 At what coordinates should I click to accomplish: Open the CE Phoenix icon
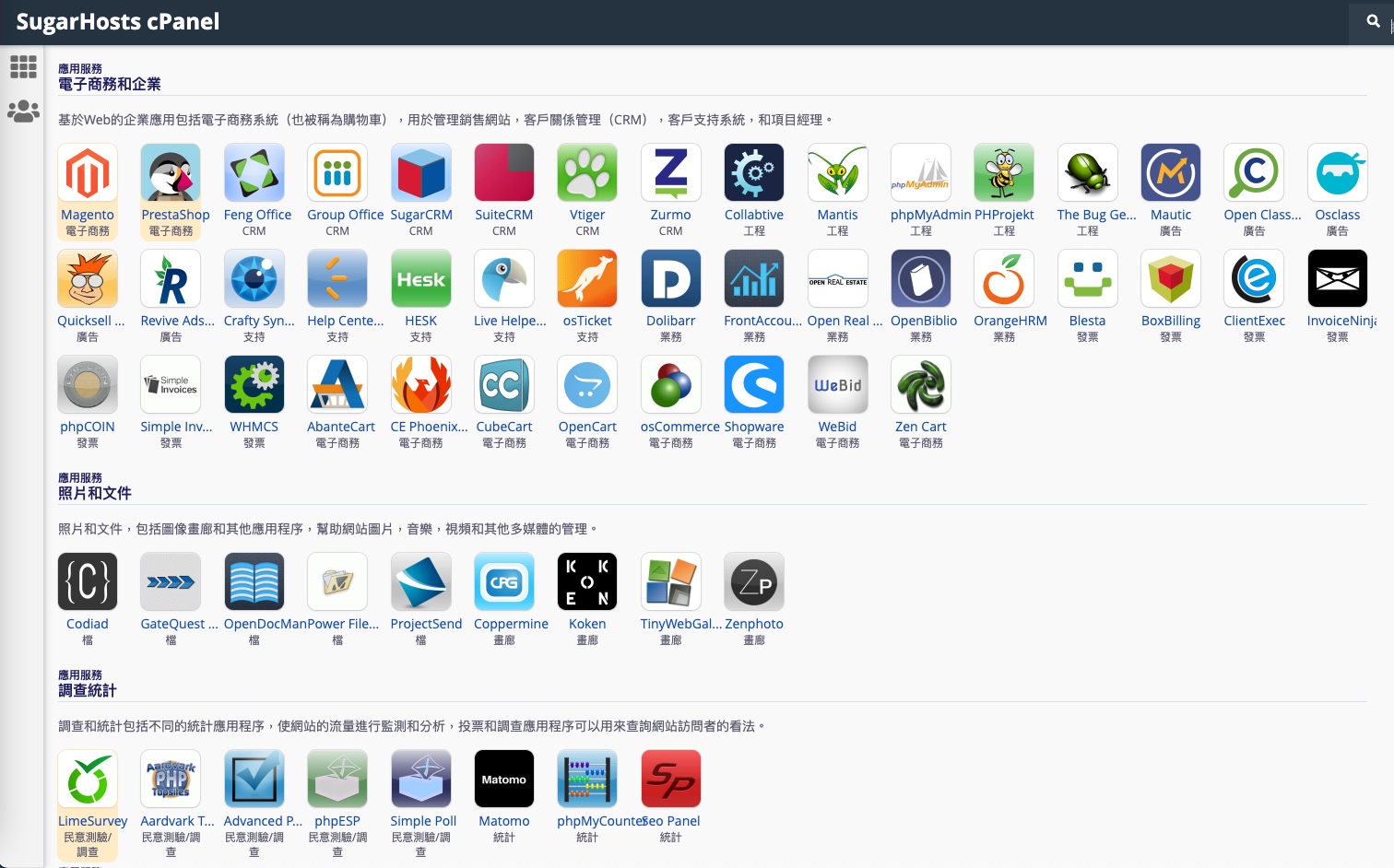click(421, 384)
